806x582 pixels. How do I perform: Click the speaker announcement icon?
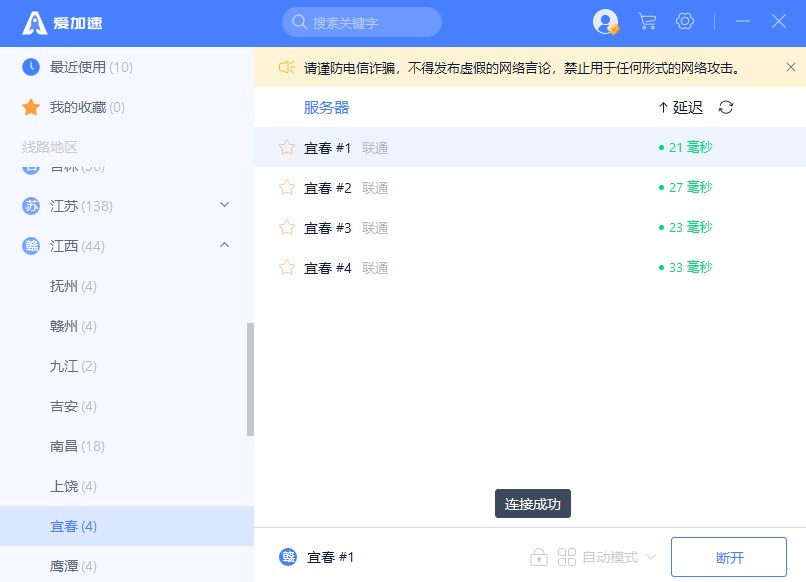tap(286, 67)
